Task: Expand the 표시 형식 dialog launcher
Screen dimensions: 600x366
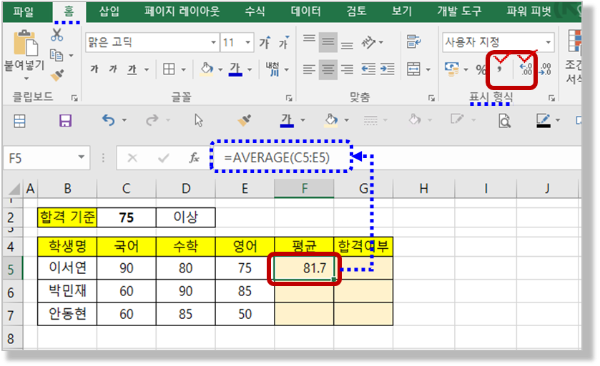Action: coord(551,98)
